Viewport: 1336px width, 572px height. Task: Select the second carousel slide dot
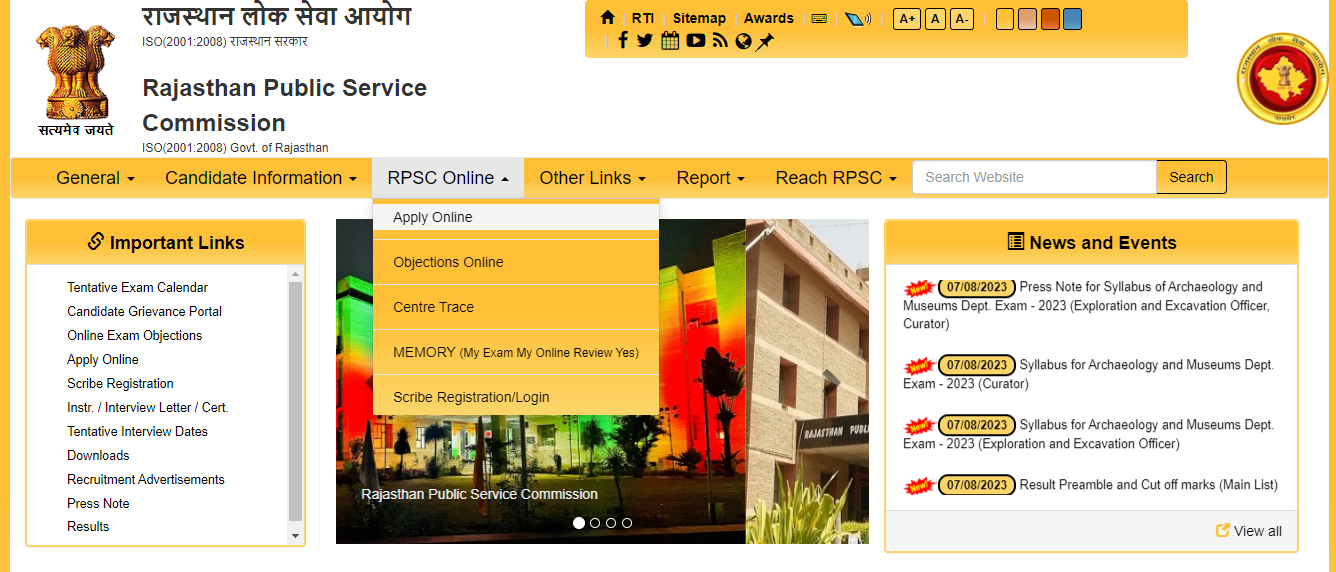tap(595, 522)
